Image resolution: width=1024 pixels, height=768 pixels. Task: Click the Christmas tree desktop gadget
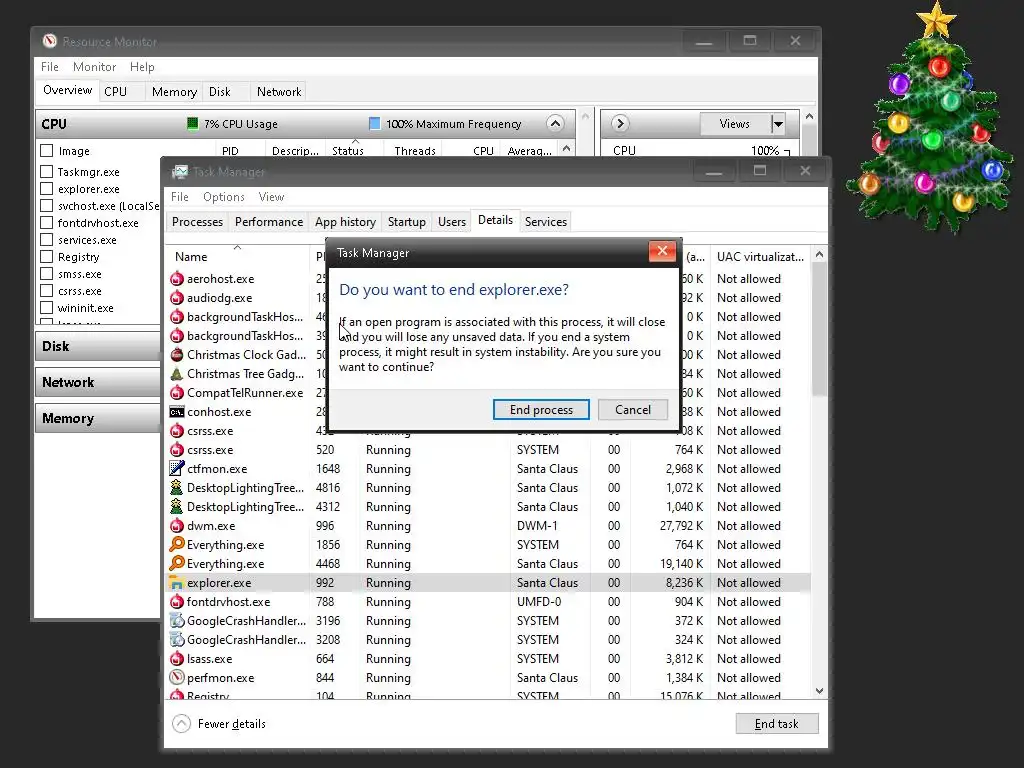pyautogui.click(x=931, y=121)
